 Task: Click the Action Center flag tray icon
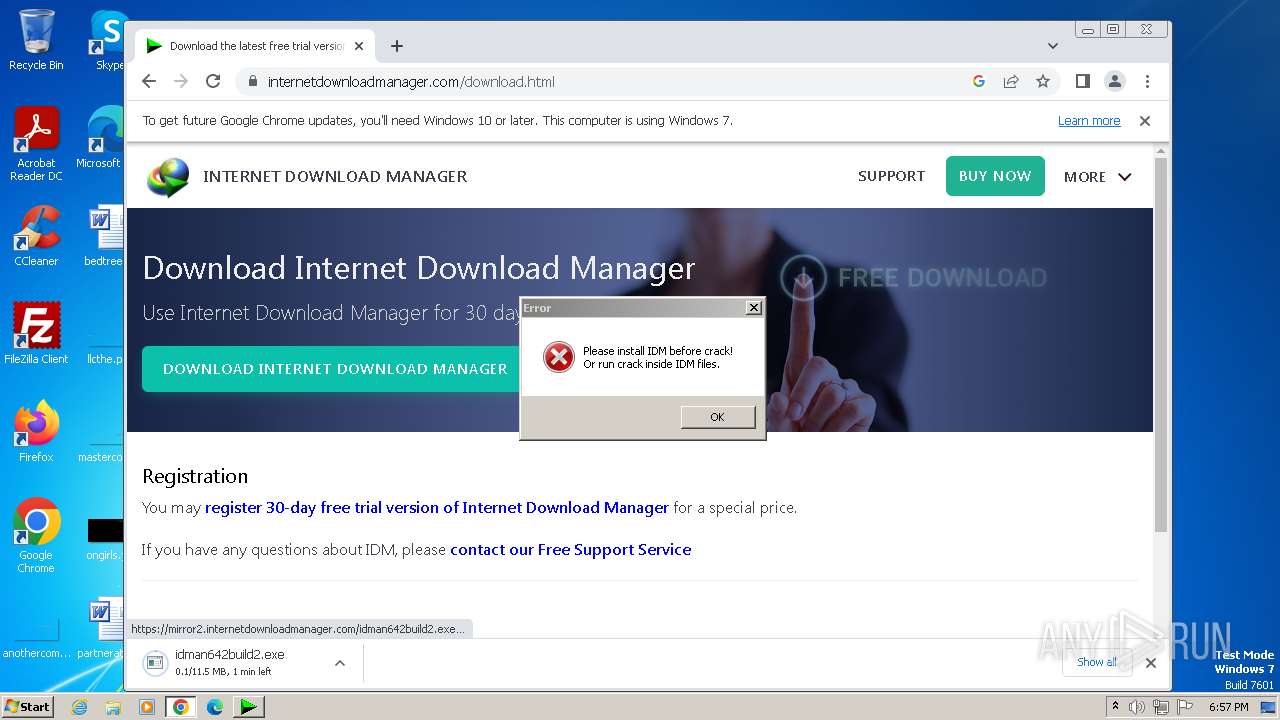1185,707
